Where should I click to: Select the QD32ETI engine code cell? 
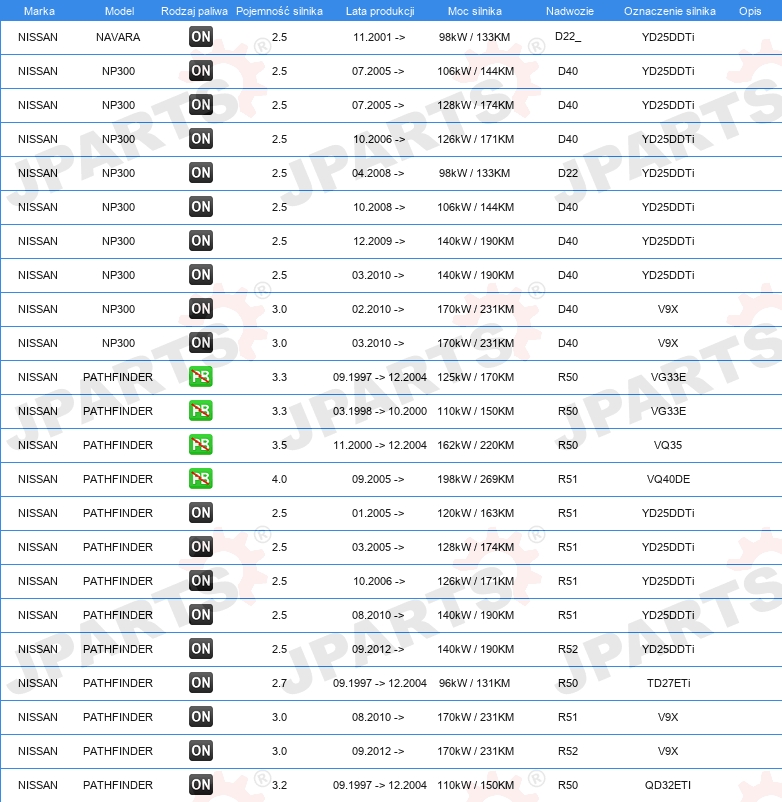click(668, 785)
